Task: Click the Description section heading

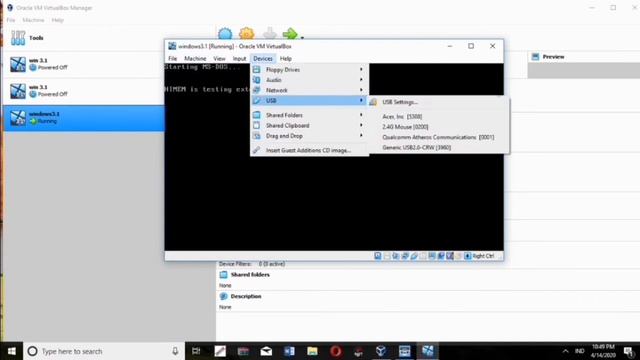Action: coord(246,296)
